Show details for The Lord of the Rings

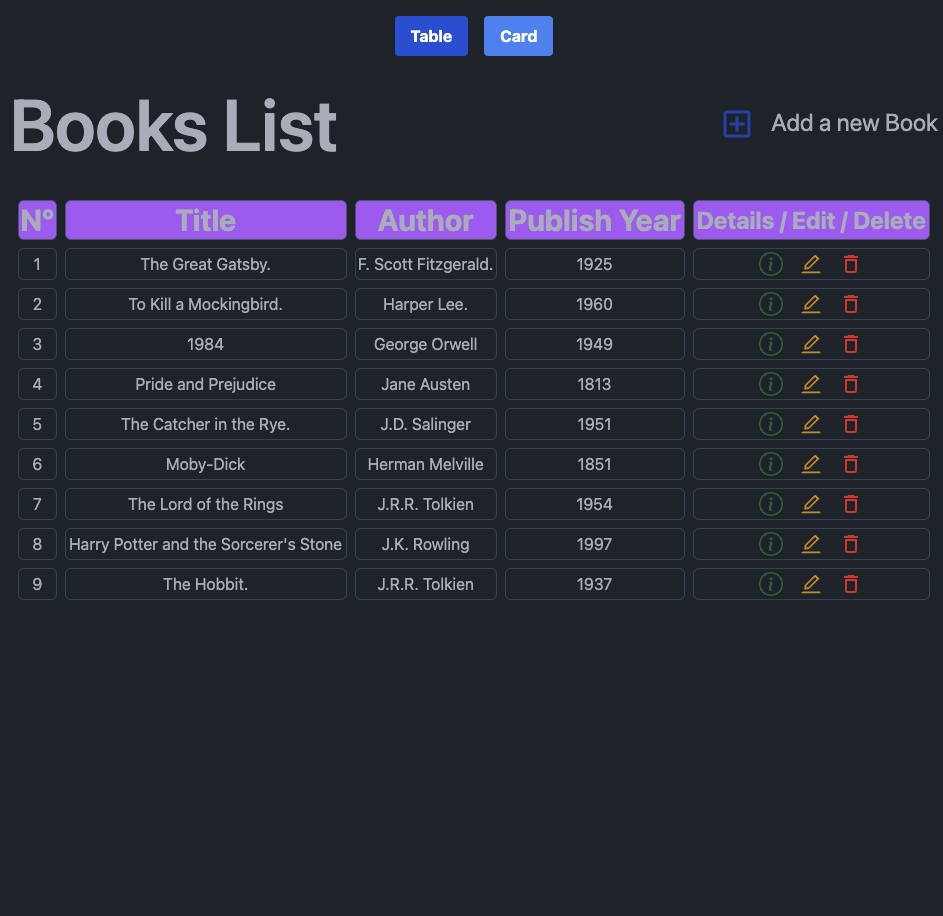[x=770, y=504]
